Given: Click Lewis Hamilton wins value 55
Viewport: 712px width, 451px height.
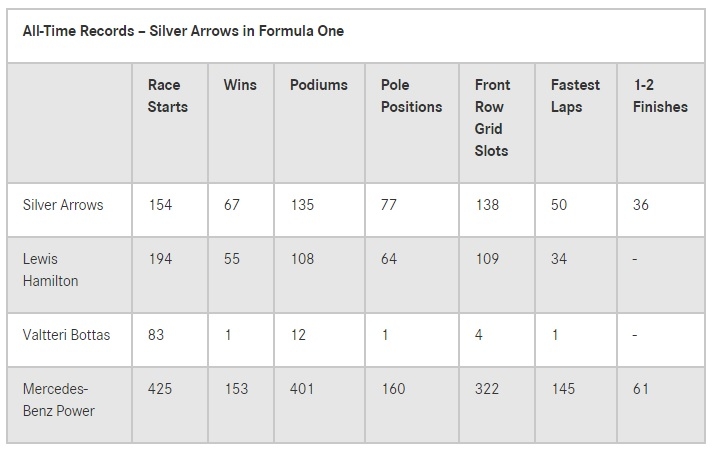Looking at the screenshot, I should pos(232,259).
